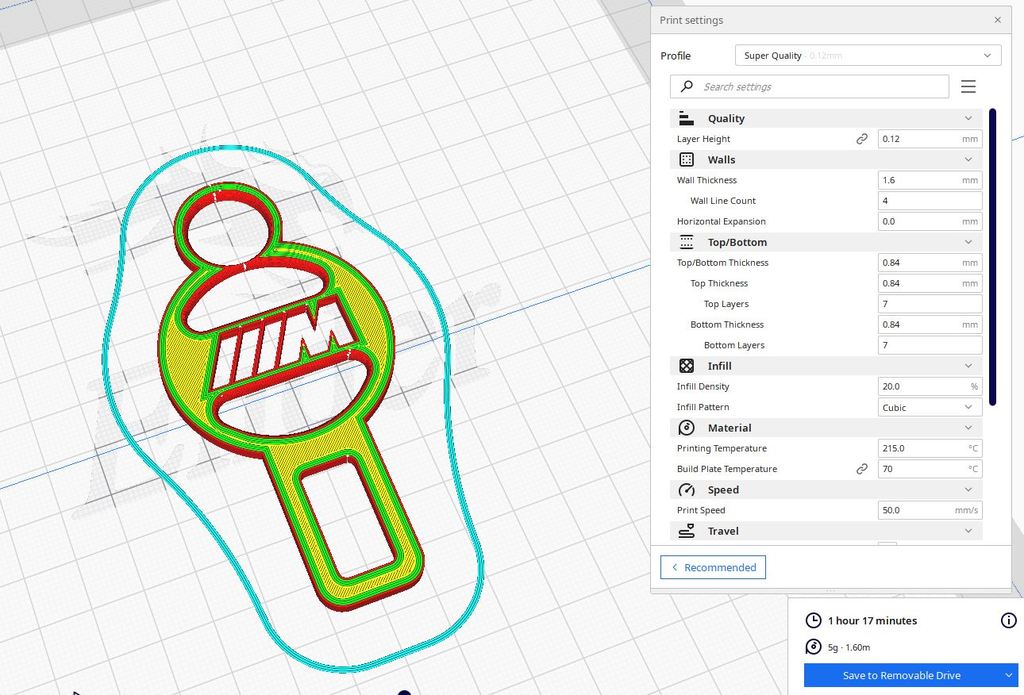
Task: Click the Infill section icon
Action: (686, 366)
